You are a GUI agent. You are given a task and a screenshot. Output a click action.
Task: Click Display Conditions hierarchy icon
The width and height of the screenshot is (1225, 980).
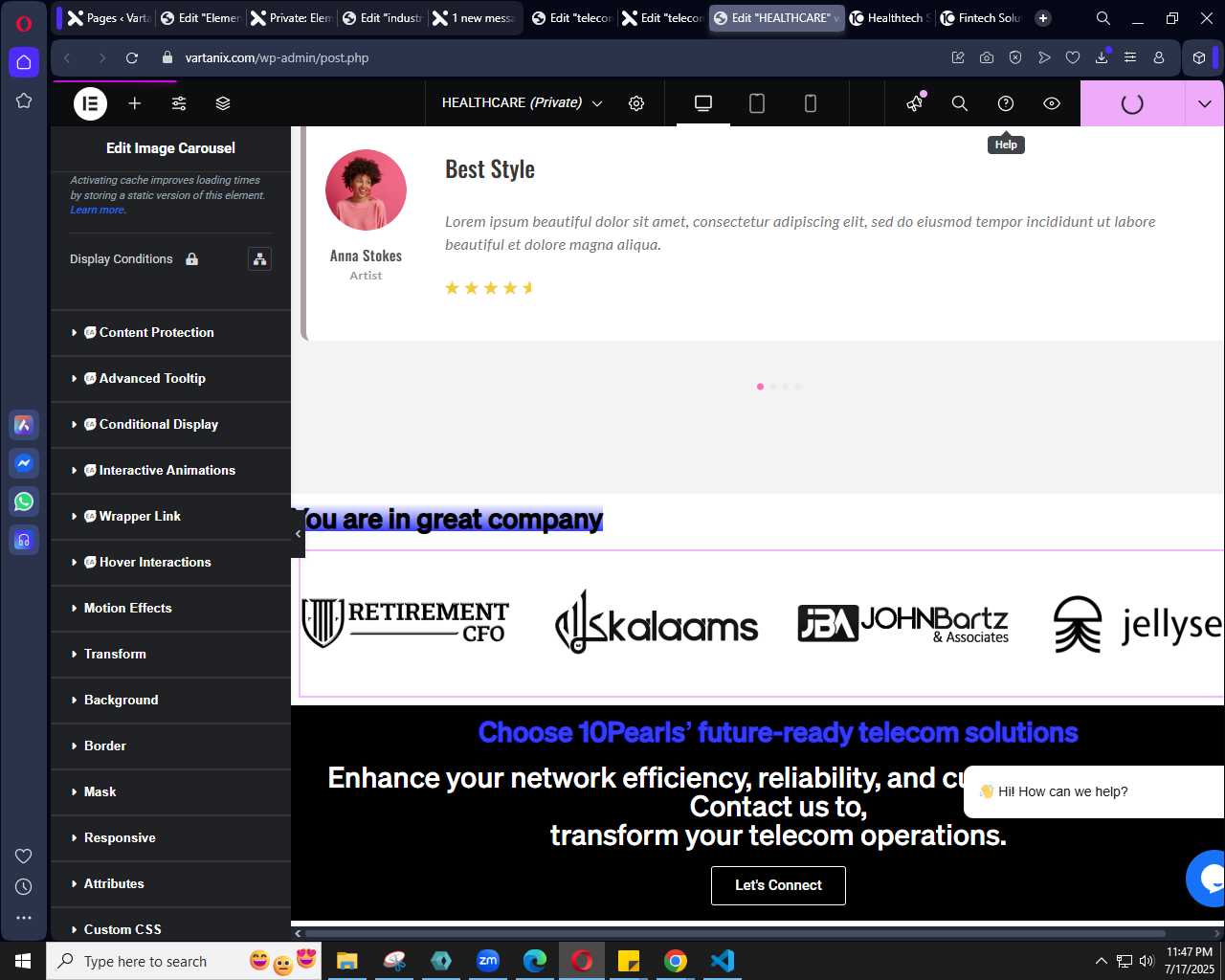click(259, 259)
